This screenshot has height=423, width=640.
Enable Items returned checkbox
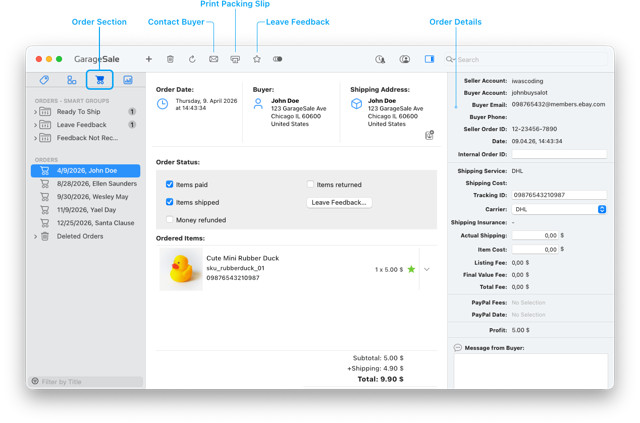click(310, 185)
